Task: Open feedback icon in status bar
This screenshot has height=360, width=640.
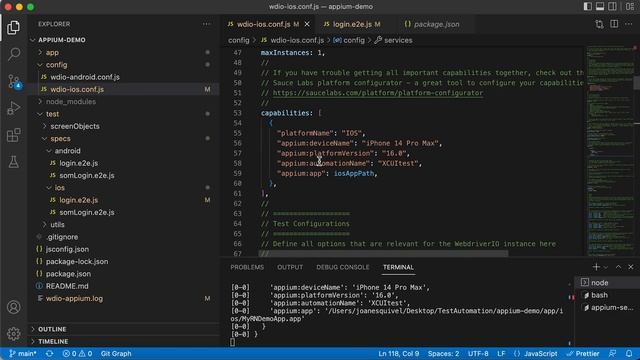Action: [x=612, y=353]
